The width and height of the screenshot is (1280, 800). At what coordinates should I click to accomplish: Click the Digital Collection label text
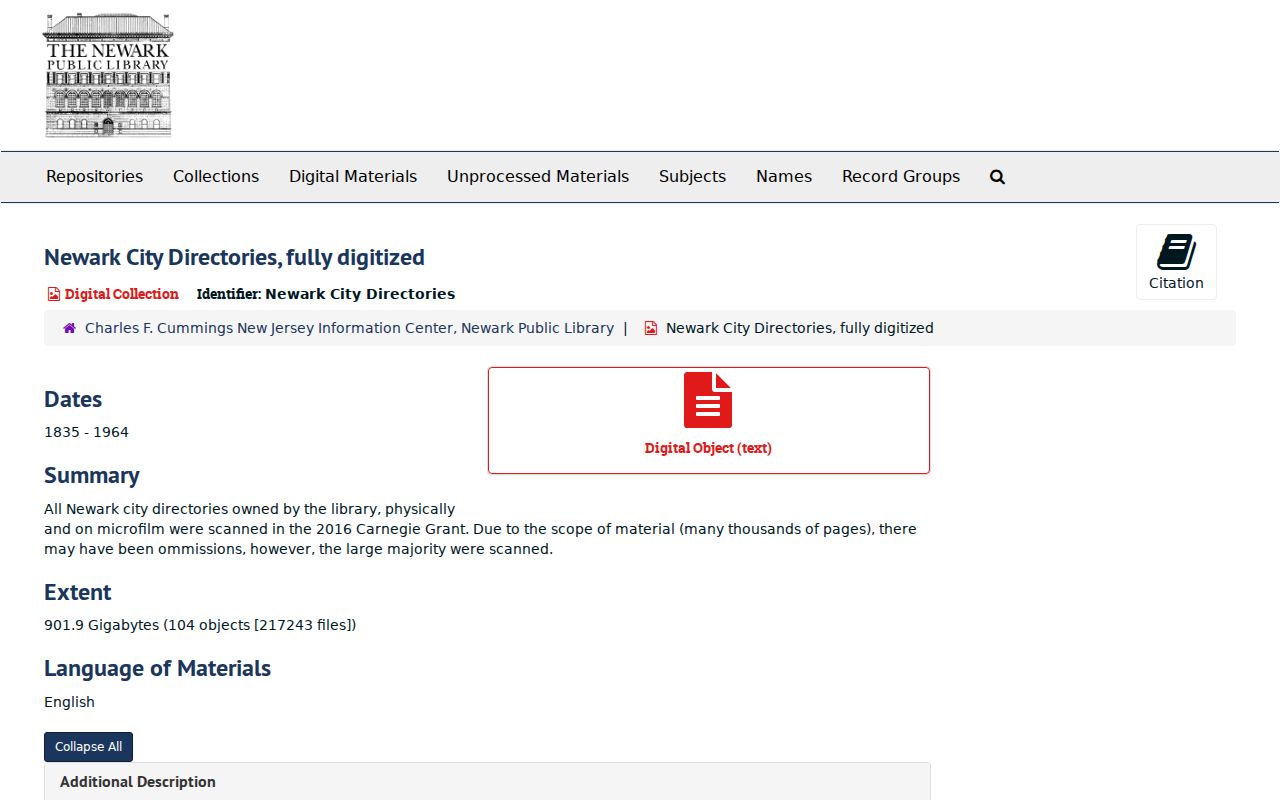coord(122,294)
